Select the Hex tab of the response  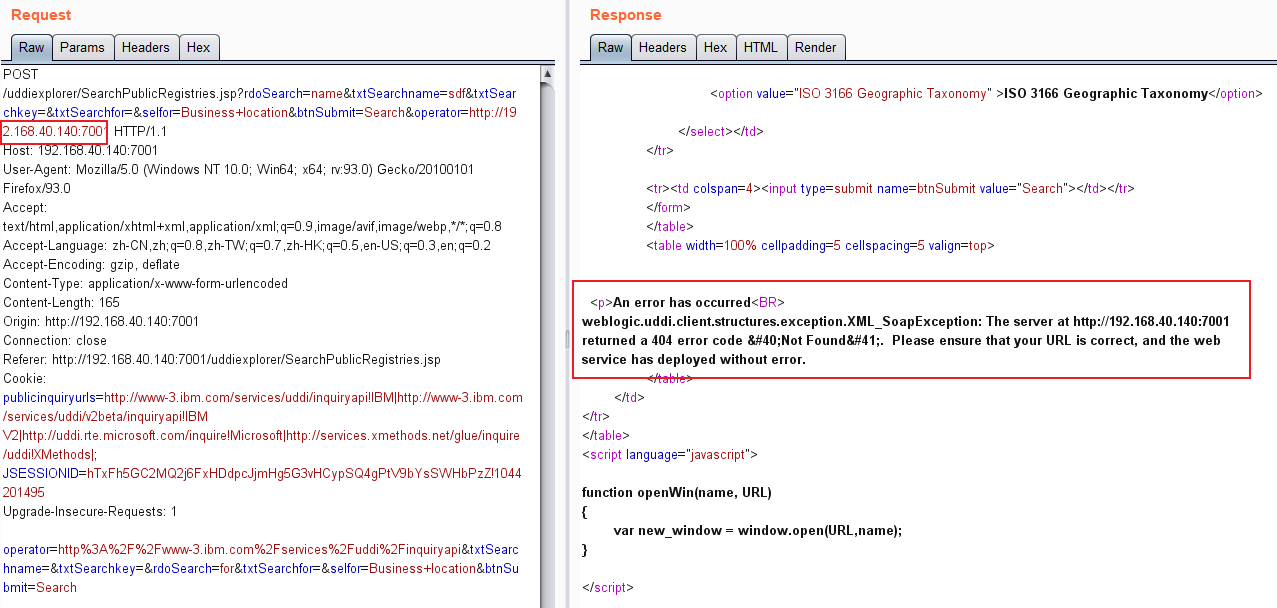[x=715, y=47]
